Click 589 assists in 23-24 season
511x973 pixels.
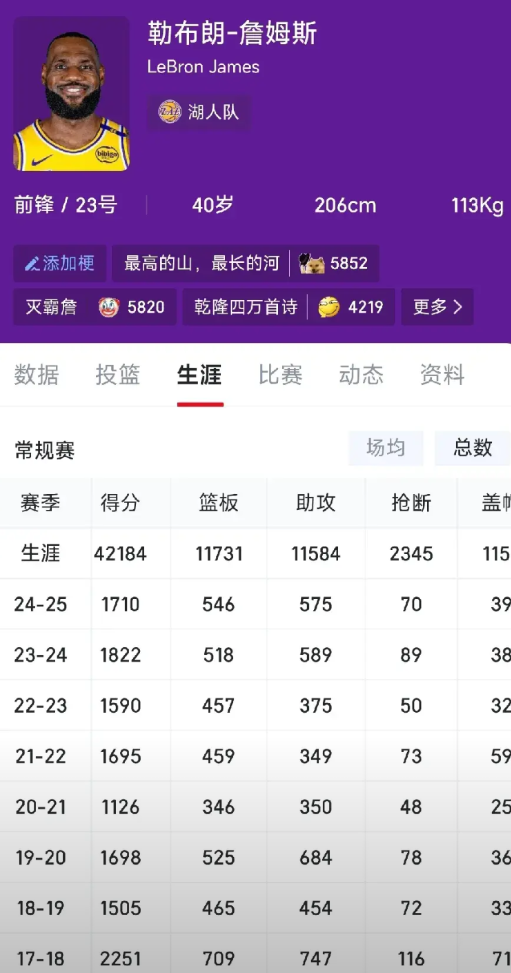pyautogui.click(x=315, y=655)
